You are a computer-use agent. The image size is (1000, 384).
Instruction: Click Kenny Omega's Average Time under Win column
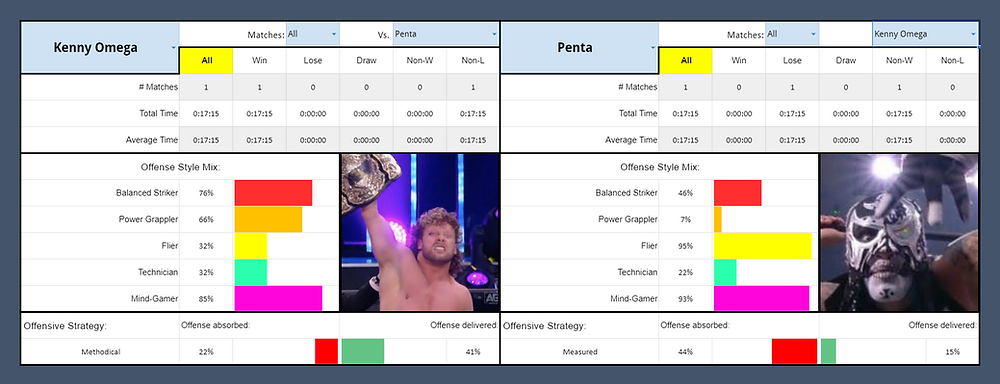click(x=260, y=140)
